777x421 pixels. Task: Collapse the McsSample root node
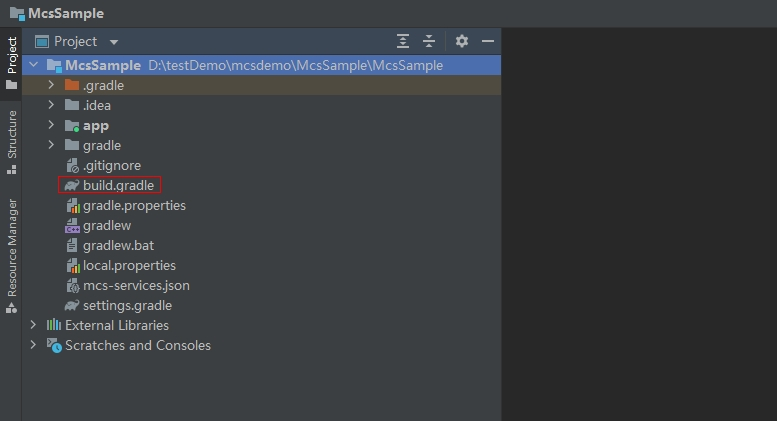point(34,65)
